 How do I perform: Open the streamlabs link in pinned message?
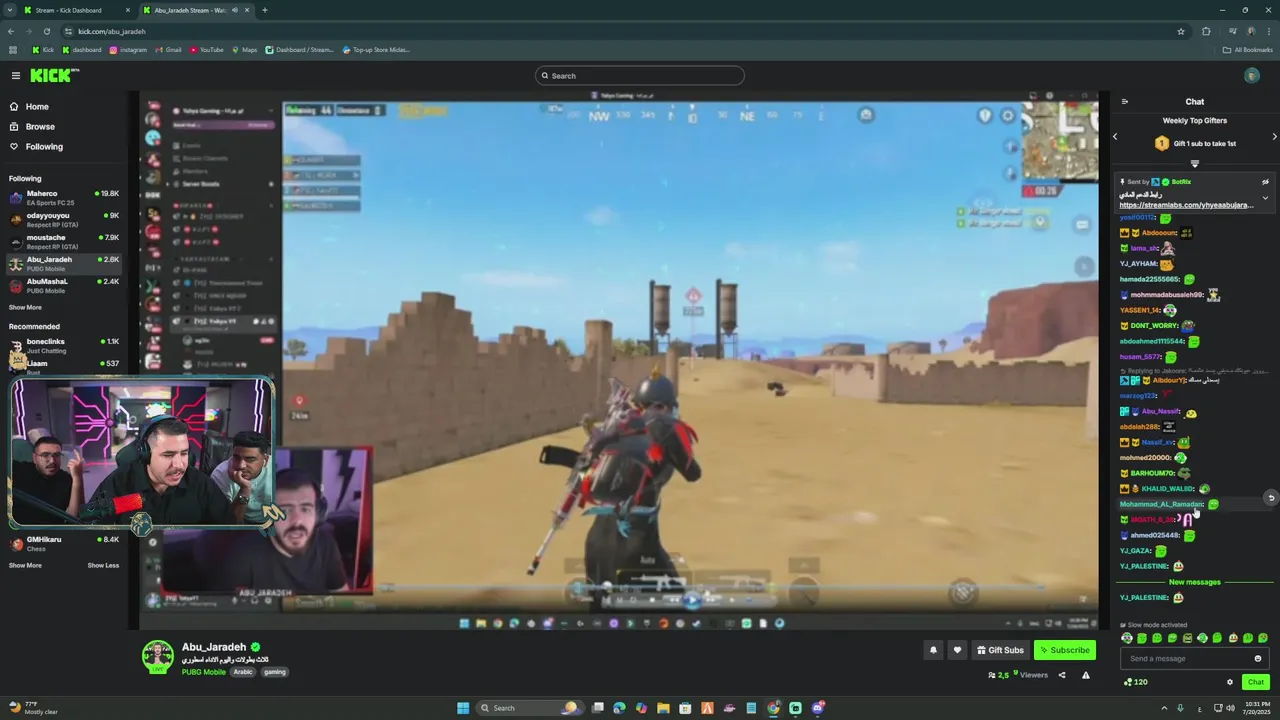(1186, 205)
